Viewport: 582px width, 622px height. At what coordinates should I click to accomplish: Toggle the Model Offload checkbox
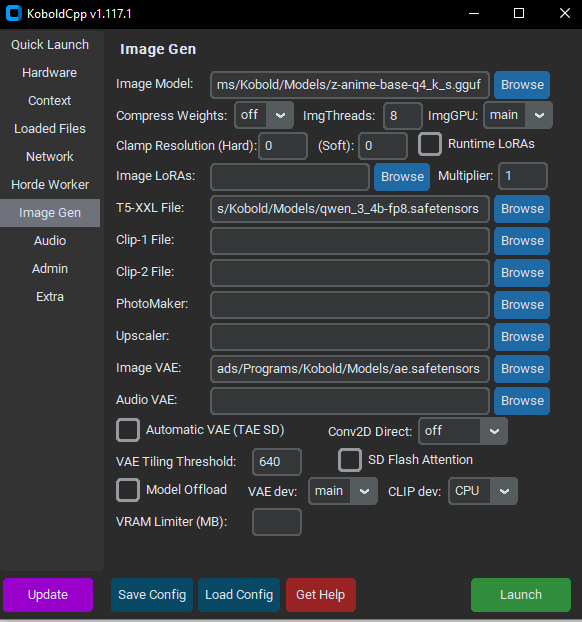point(128,490)
